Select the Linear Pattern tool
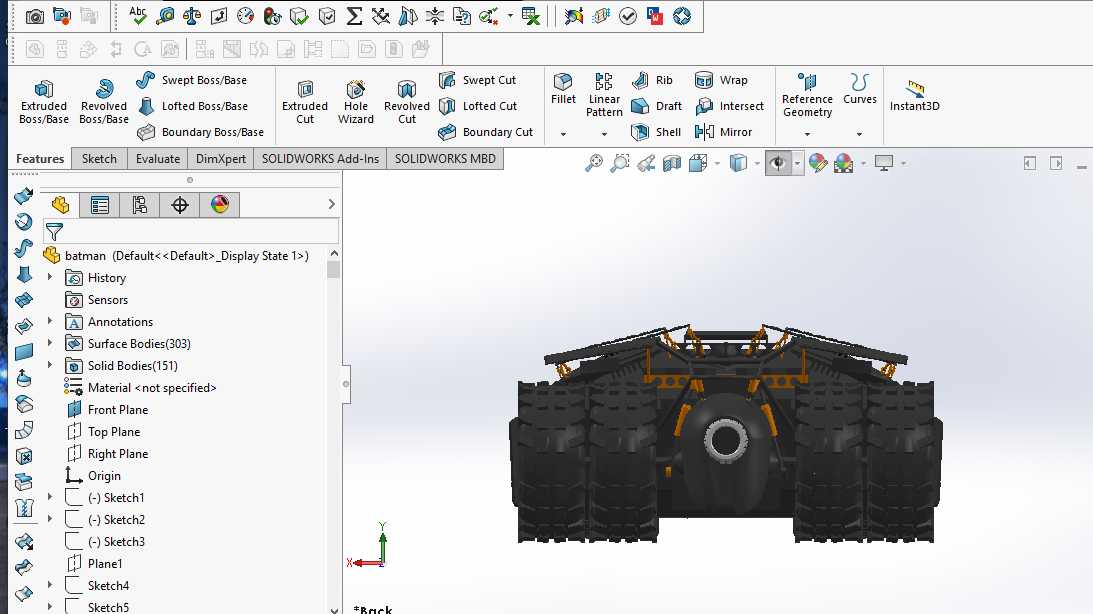This screenshot has height=614, width=1093. click(x=604, y=95)
